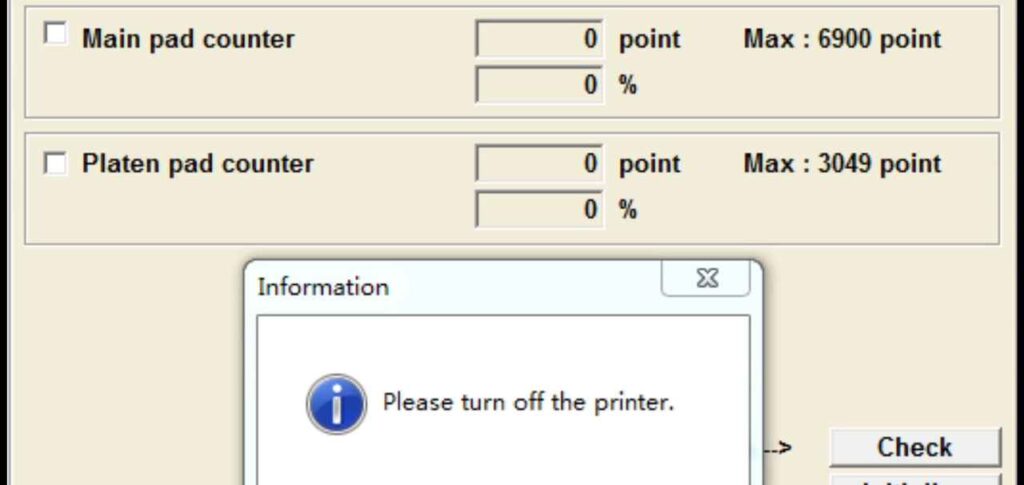Click the Platen pad counter label
Image resolution: width=1024 pixels, height=485 pixels.
click(198, 164)
